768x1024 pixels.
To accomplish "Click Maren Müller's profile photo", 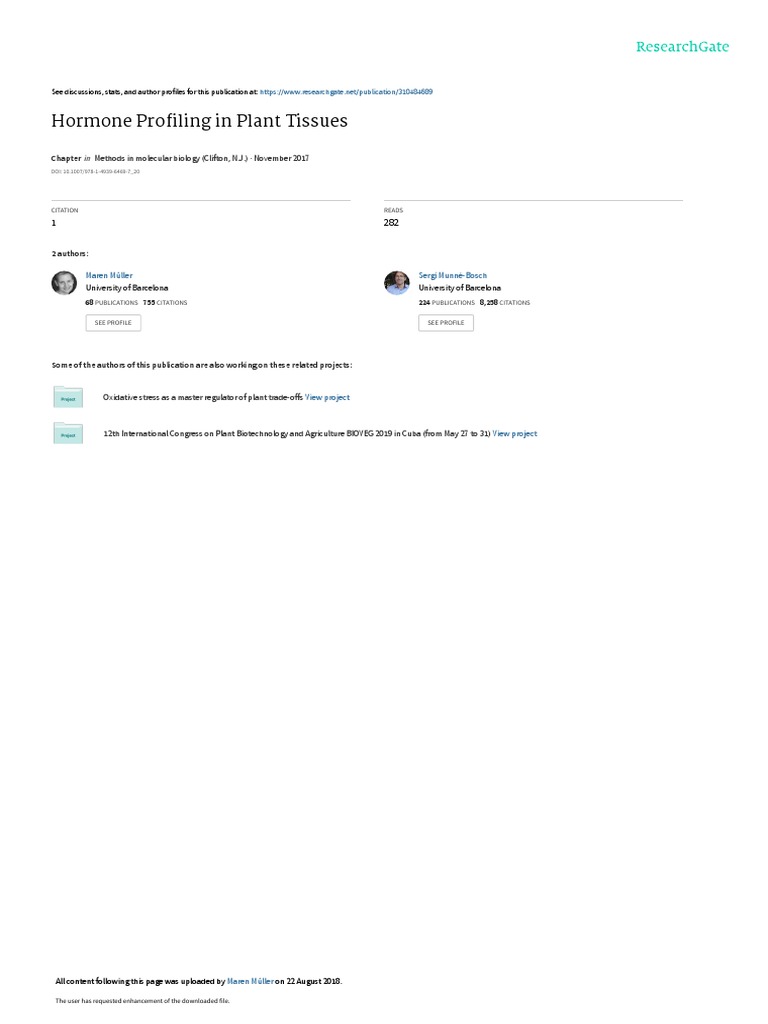I will [x=64, y=283].
